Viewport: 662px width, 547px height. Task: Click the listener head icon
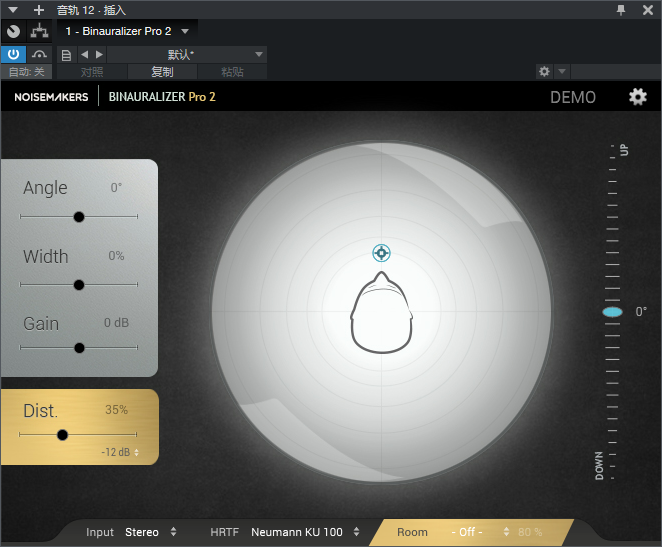click(x=381, y=312)
